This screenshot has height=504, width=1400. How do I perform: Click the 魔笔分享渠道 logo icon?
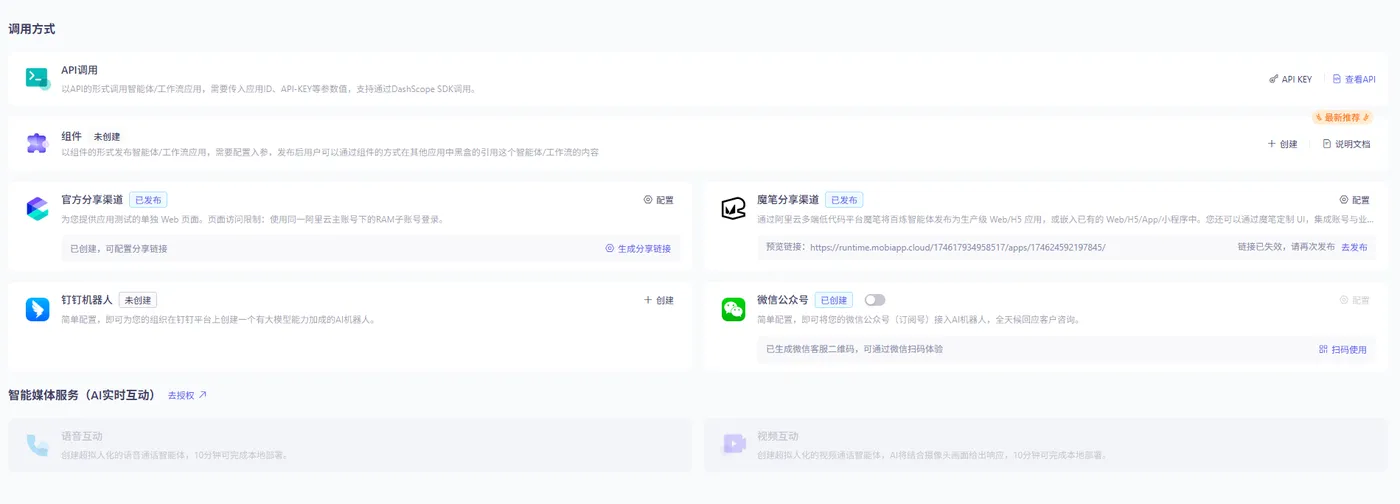[733, 208]
